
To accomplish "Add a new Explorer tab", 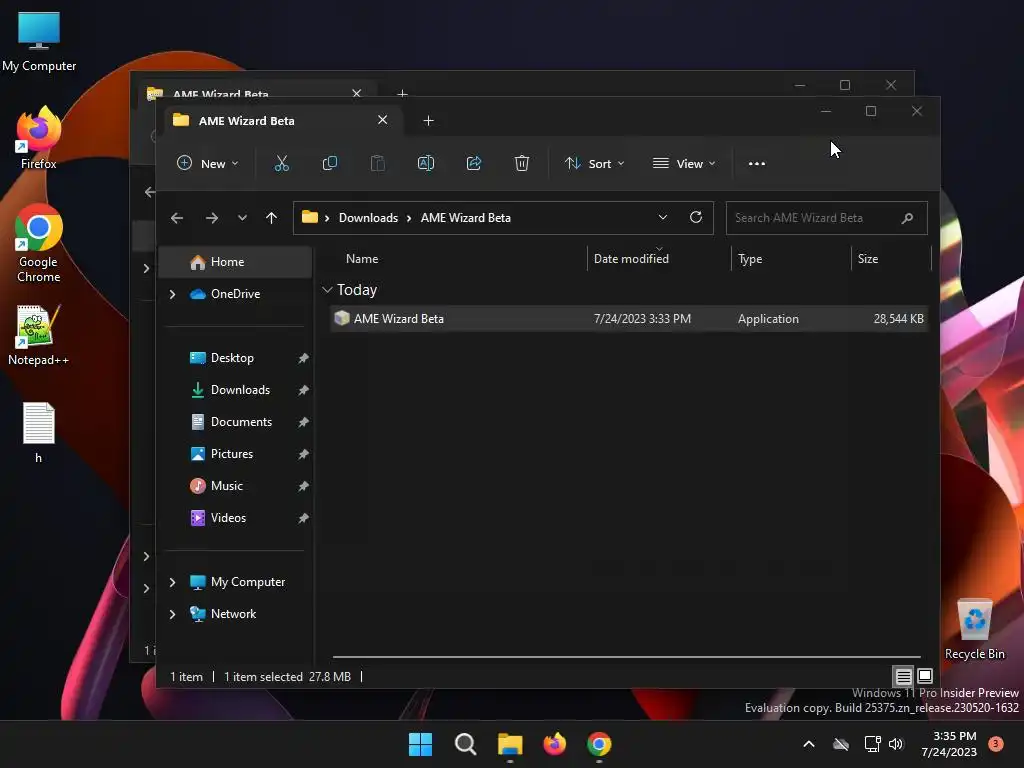I will click(428, 121).
